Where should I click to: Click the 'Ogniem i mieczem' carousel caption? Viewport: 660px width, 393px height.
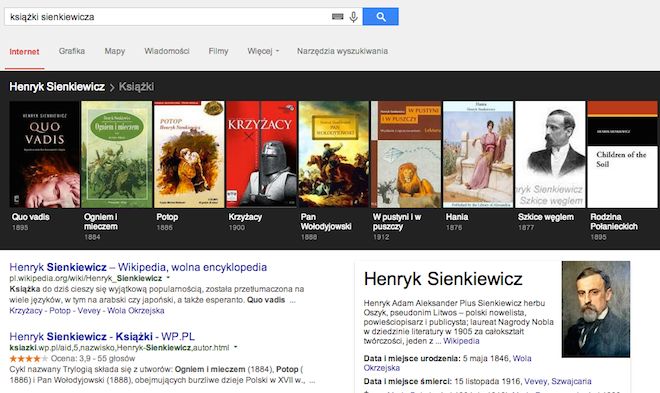pyautogui.click(x=101, y=222)
